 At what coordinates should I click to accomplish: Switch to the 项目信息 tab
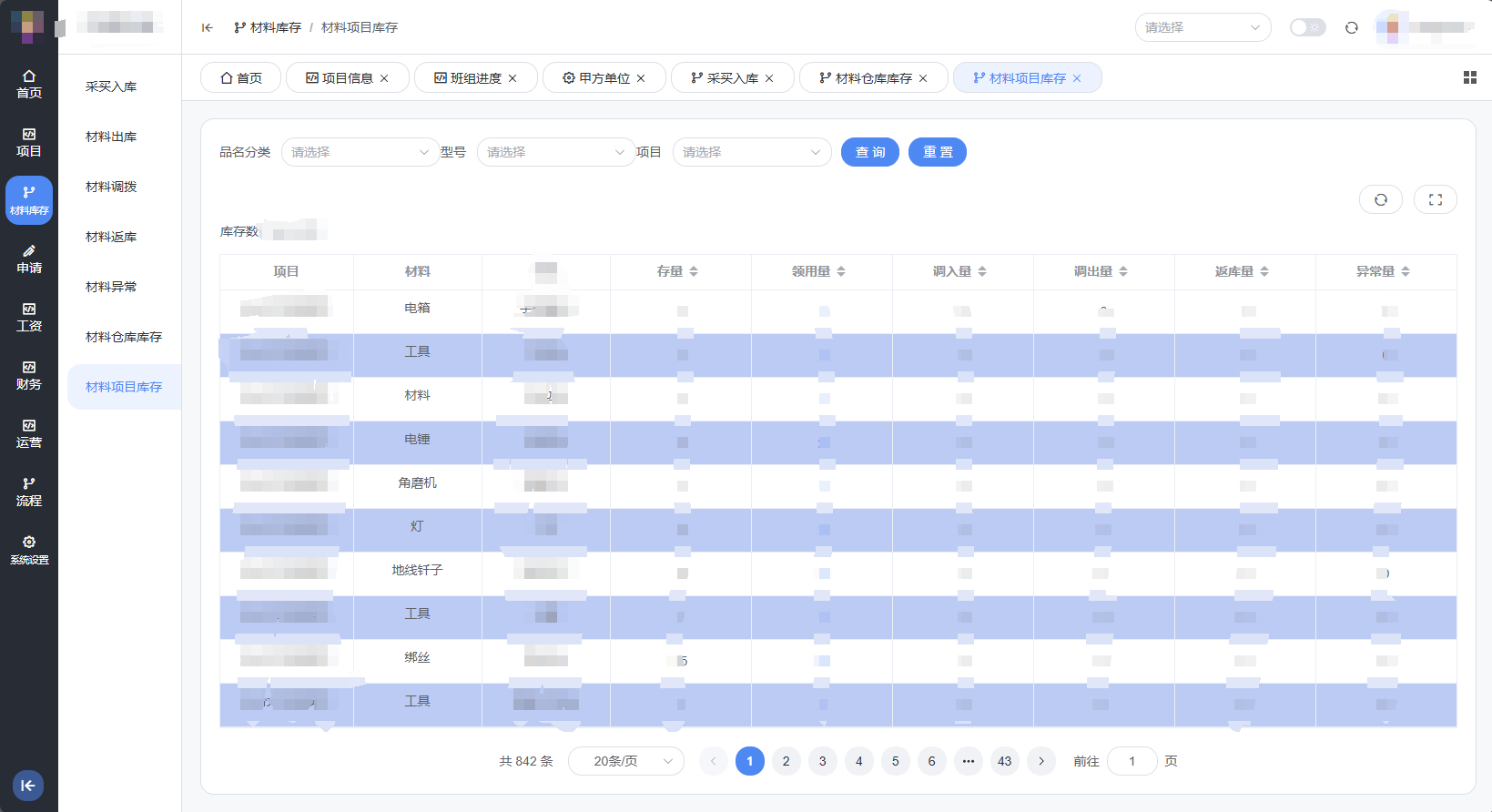[x=348, y=78]
